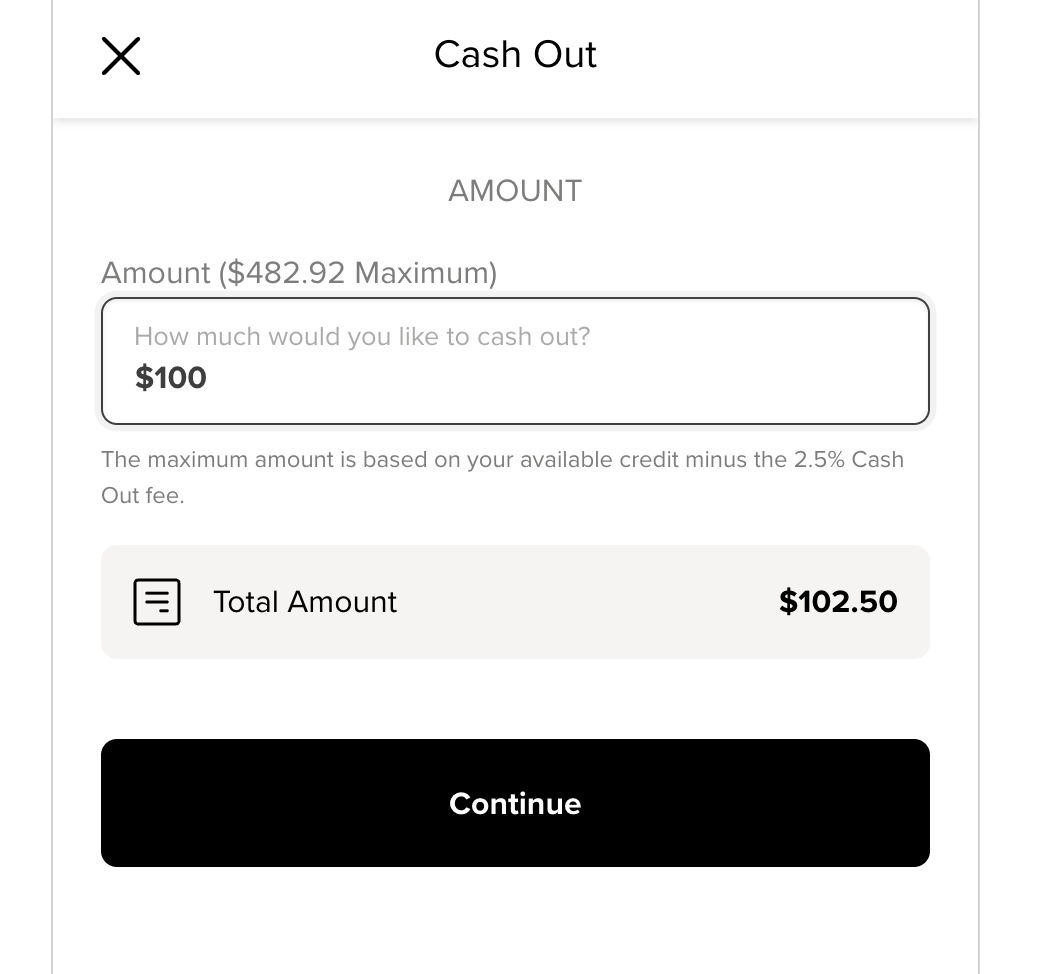Click the maximum amount helper text

[x=502, y=460]
